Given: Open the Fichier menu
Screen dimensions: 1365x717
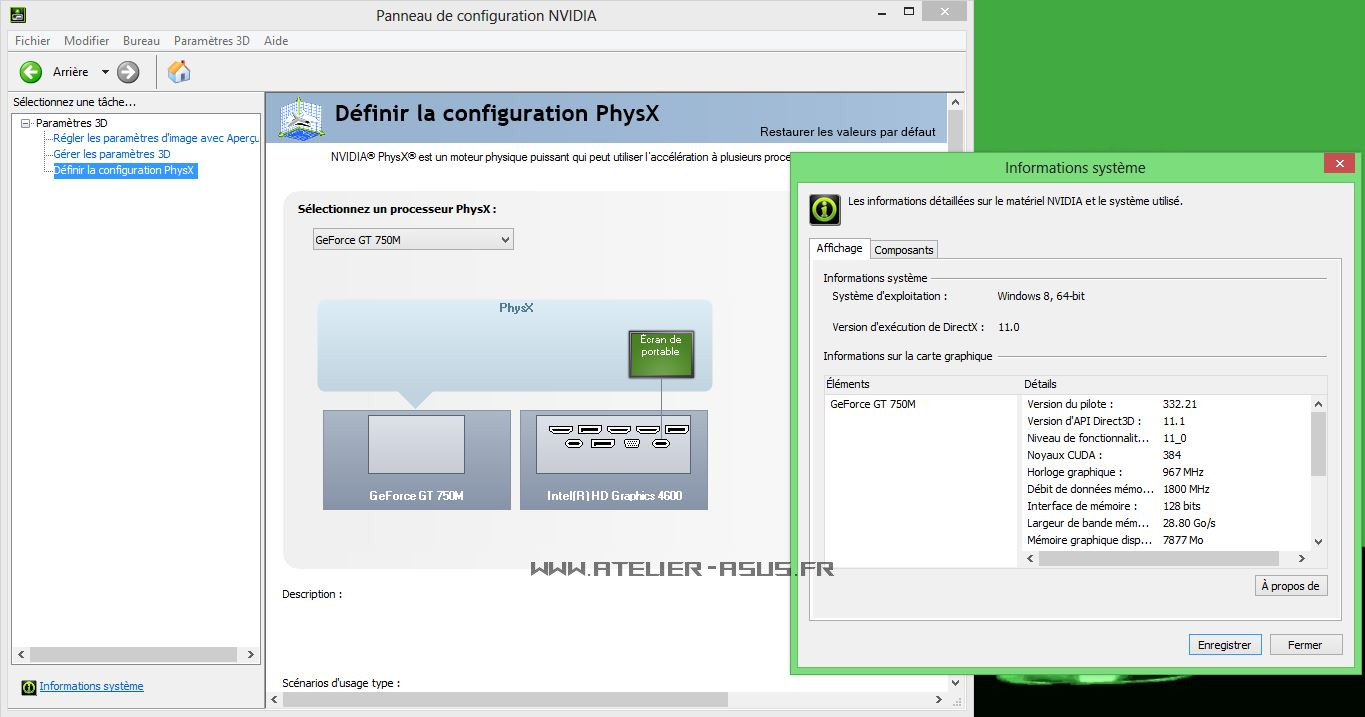Looking at the screenshot, I should [x=32, y=41].
